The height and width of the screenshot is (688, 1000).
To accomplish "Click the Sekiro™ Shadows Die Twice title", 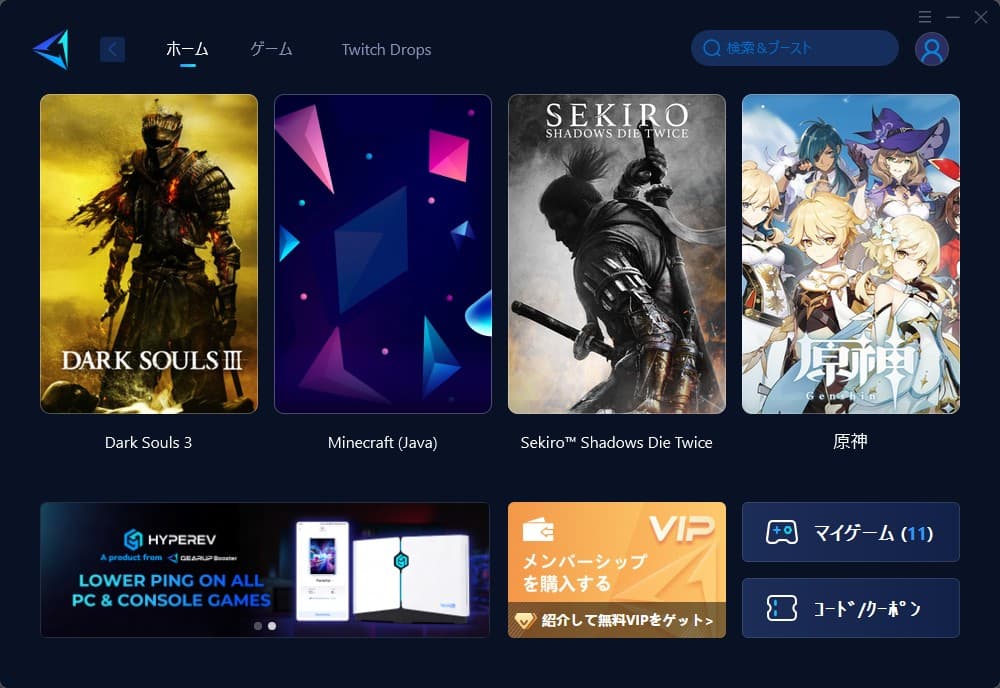I will click(x=617, y=443).
